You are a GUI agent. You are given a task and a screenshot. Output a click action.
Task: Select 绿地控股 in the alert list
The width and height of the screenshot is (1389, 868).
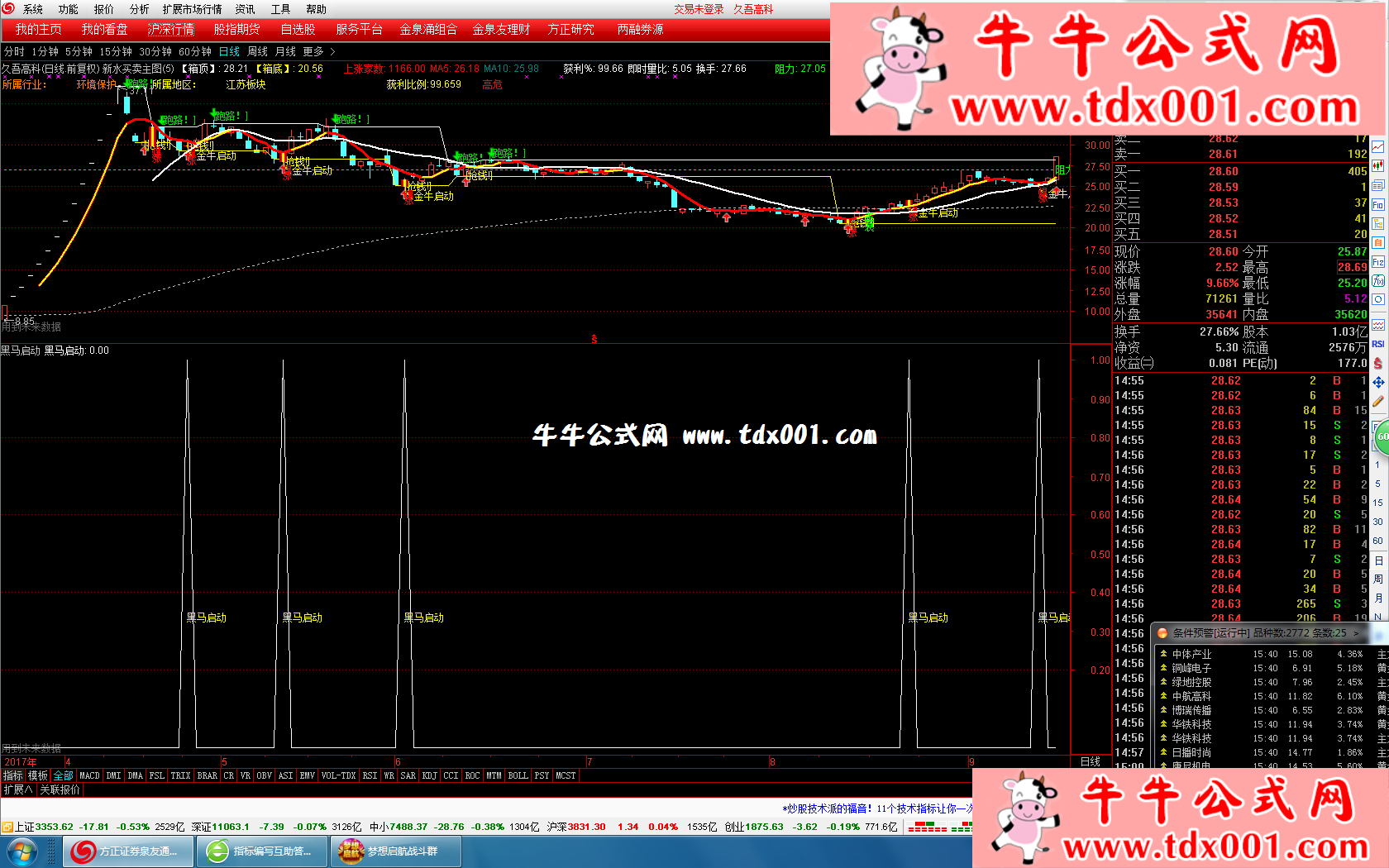tap(1191, 682)
